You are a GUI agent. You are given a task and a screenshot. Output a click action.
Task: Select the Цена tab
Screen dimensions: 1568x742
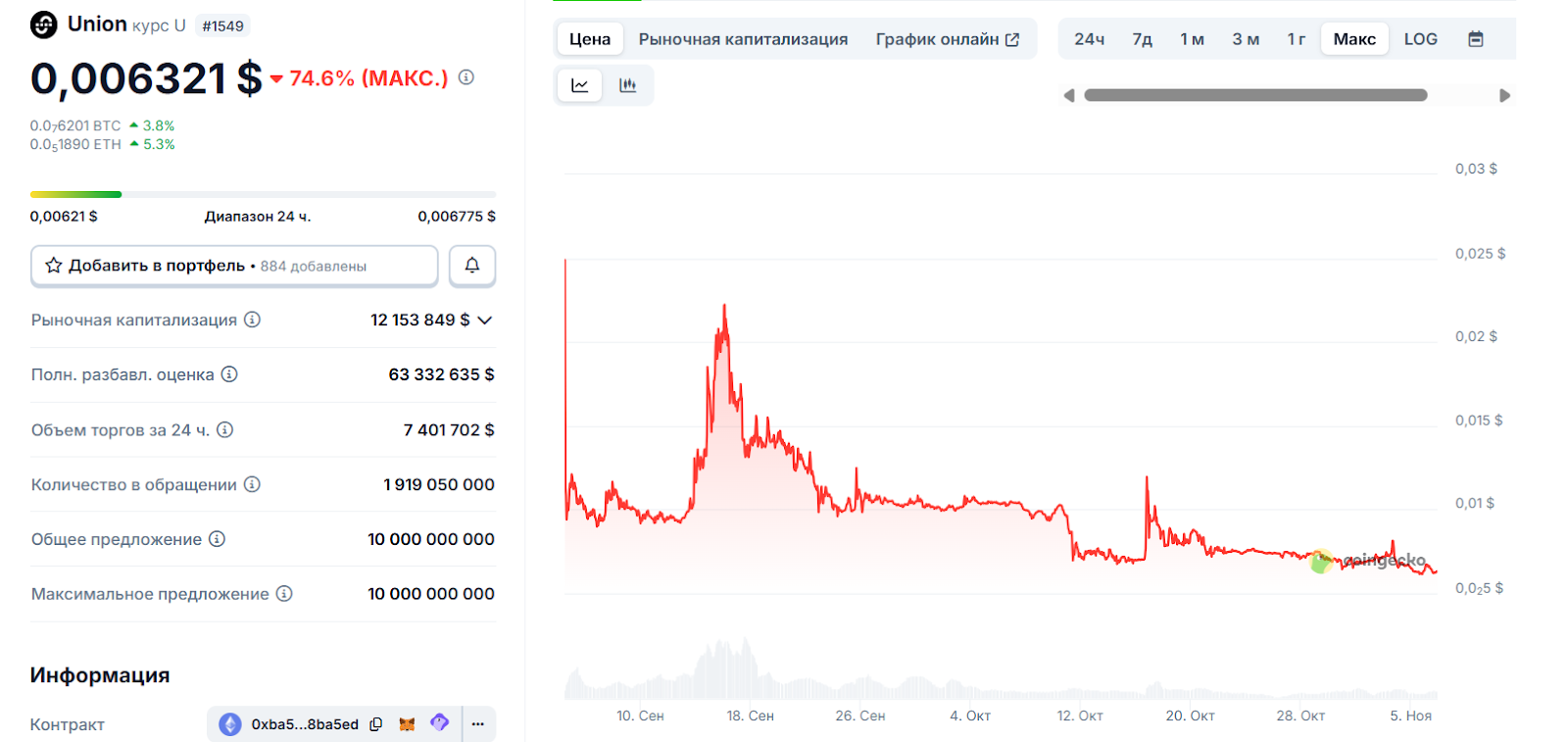tap(590, 39)
